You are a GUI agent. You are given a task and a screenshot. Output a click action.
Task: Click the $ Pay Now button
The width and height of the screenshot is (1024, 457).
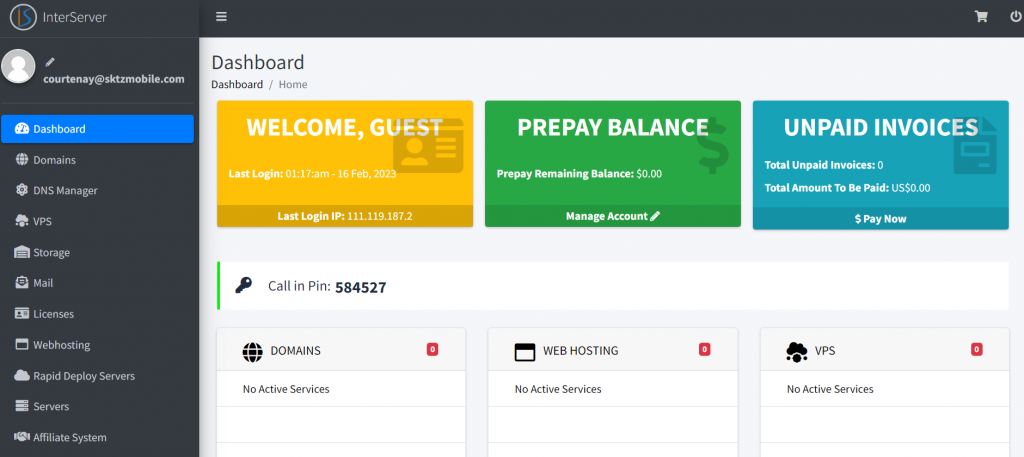(x=880, y=219)
